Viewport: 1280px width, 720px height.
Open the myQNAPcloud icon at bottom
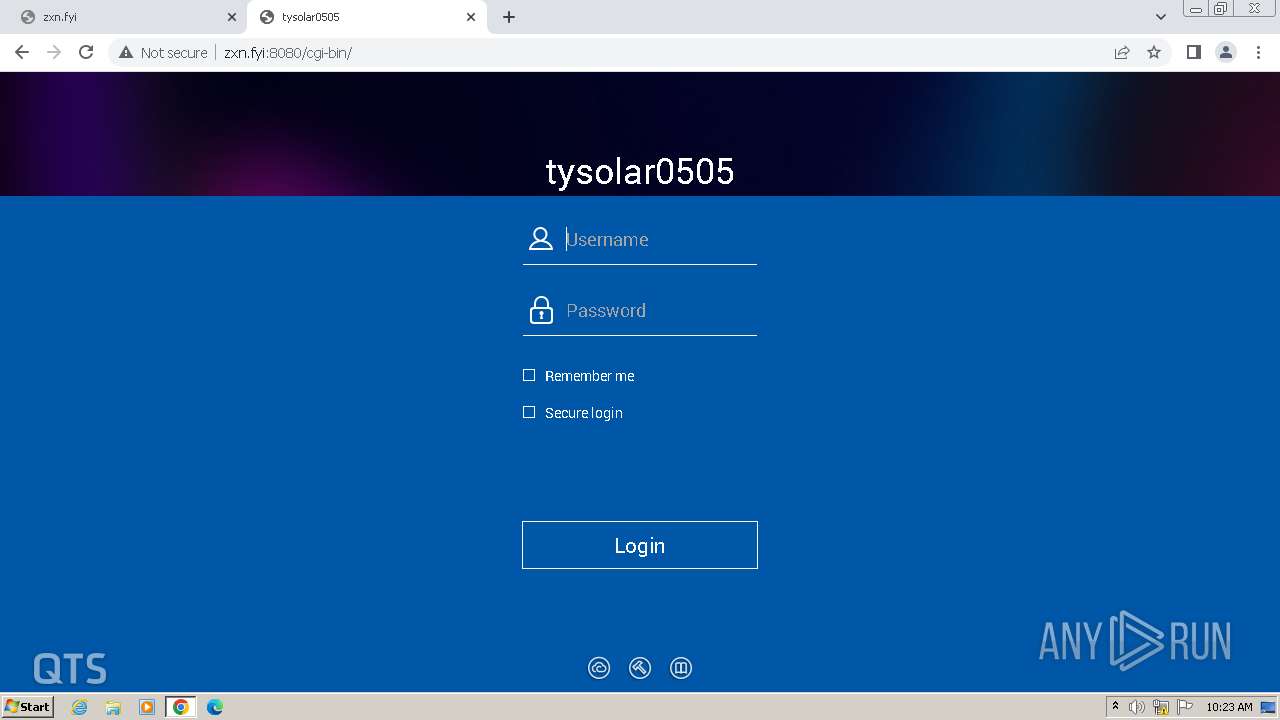click(599, 668)
